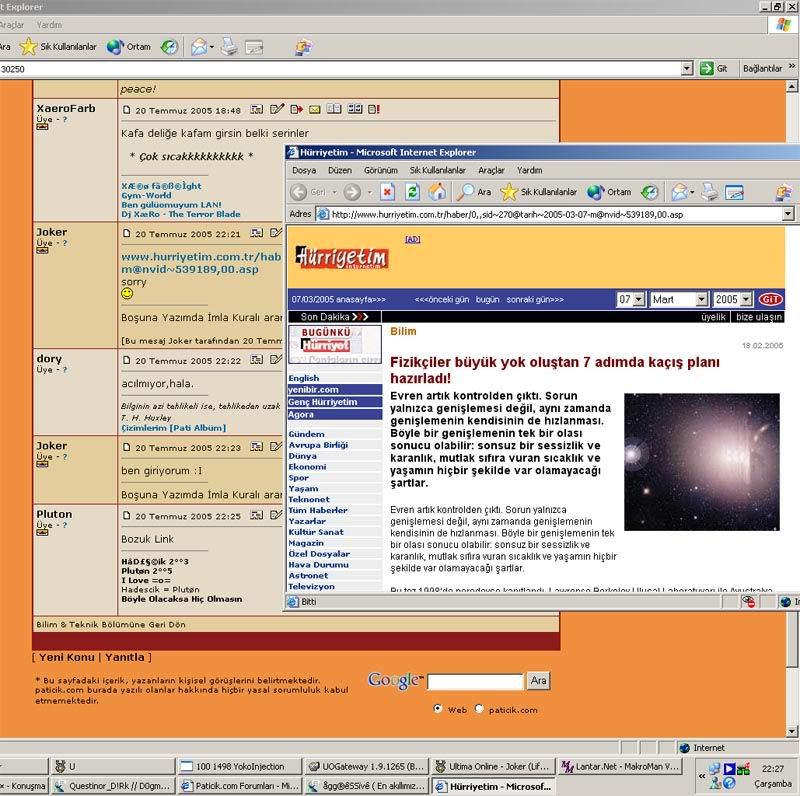Click the Ekonomi link in the sidebar
Image resolution: width=800 pixels, height=796 pixels.
coord(307,467)
